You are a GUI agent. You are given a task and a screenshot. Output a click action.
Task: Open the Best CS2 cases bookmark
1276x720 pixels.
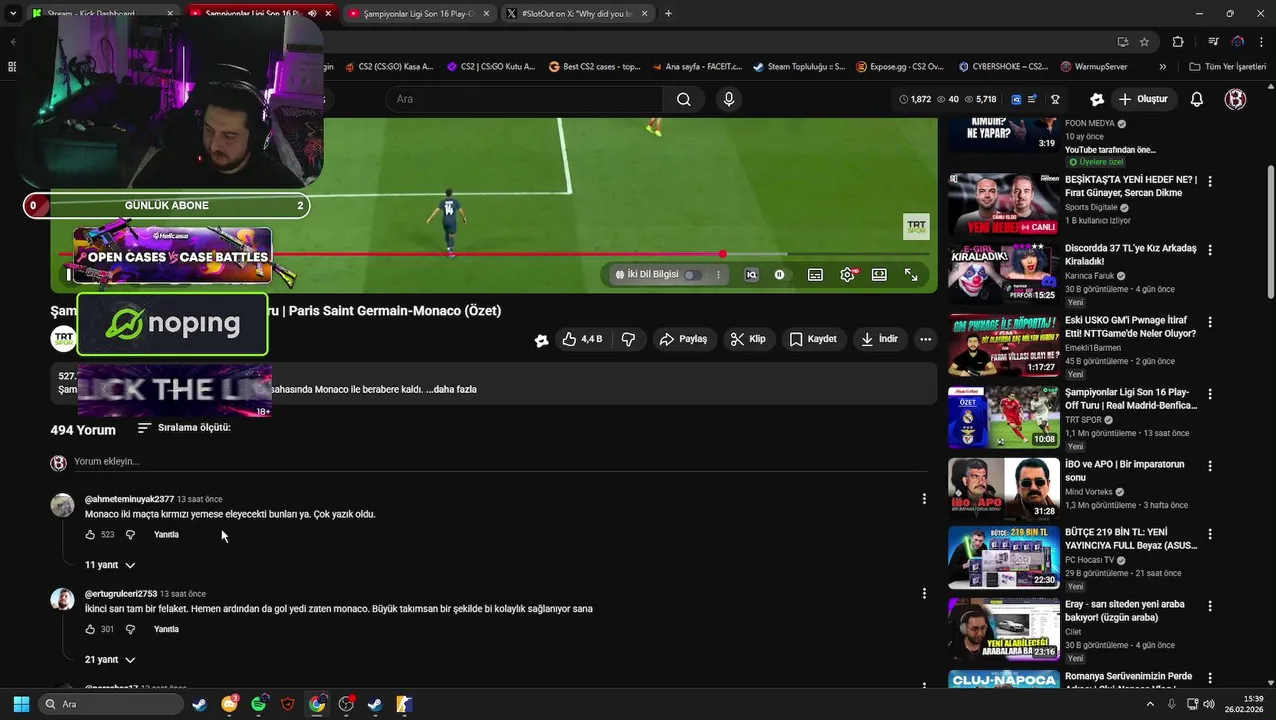pyautogui.click(x=594, y=67)
